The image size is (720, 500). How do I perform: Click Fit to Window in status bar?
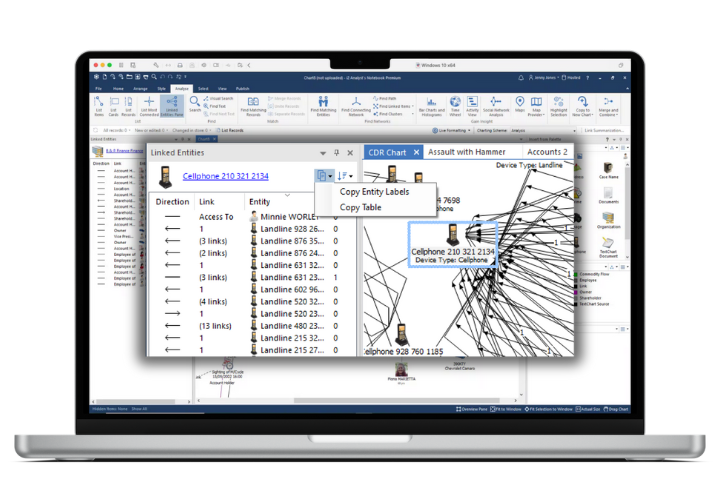506,409
